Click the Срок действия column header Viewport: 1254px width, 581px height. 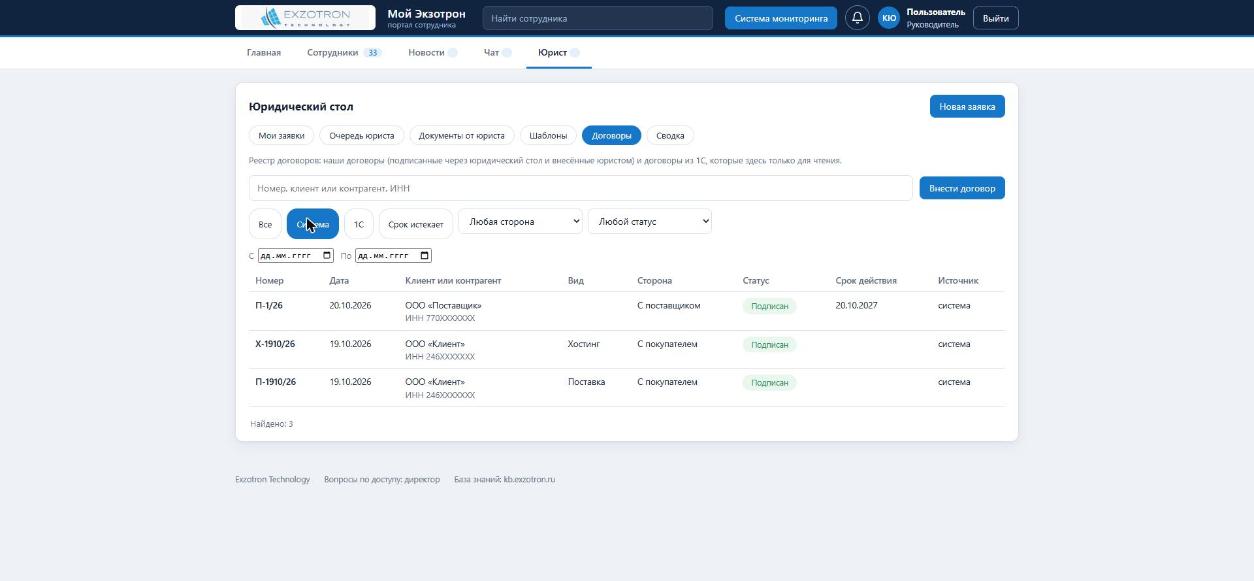pyautogui.click(x=866, y=281)
